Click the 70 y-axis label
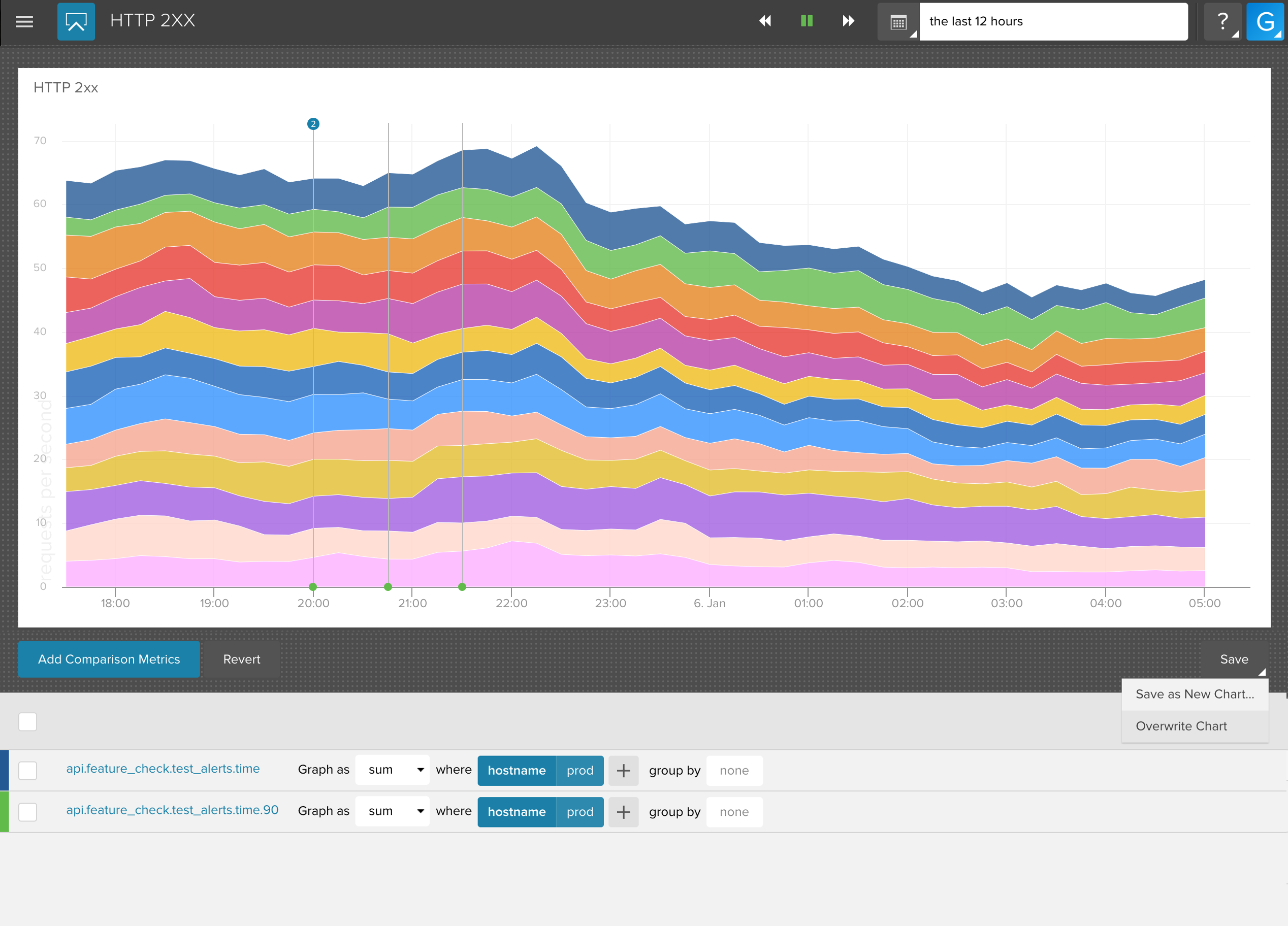Viewport: 1288px width, 926px height. point(40,140)
